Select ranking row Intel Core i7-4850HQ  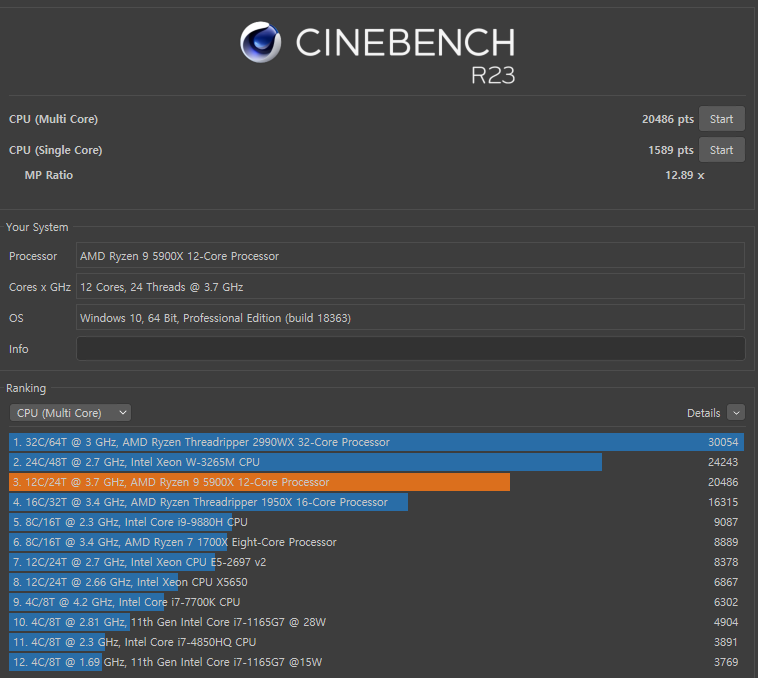(x=376, y=642)
